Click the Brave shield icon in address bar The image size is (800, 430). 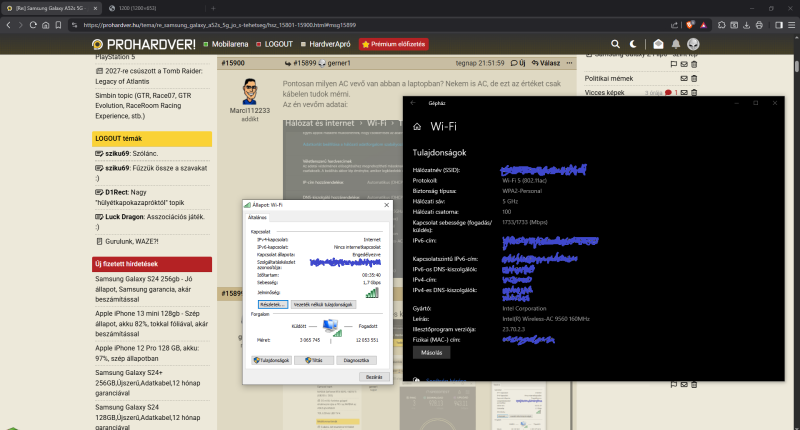[690, 24]
